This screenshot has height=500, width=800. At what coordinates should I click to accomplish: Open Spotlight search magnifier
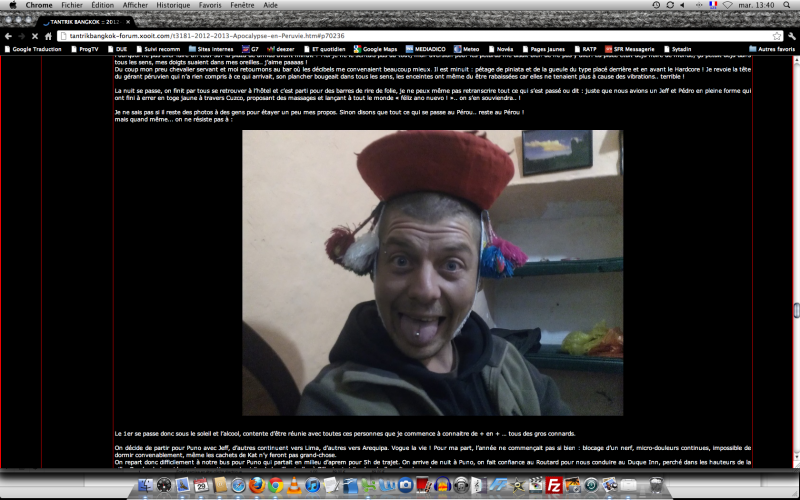pyautogui.click(x=787, y=5)
